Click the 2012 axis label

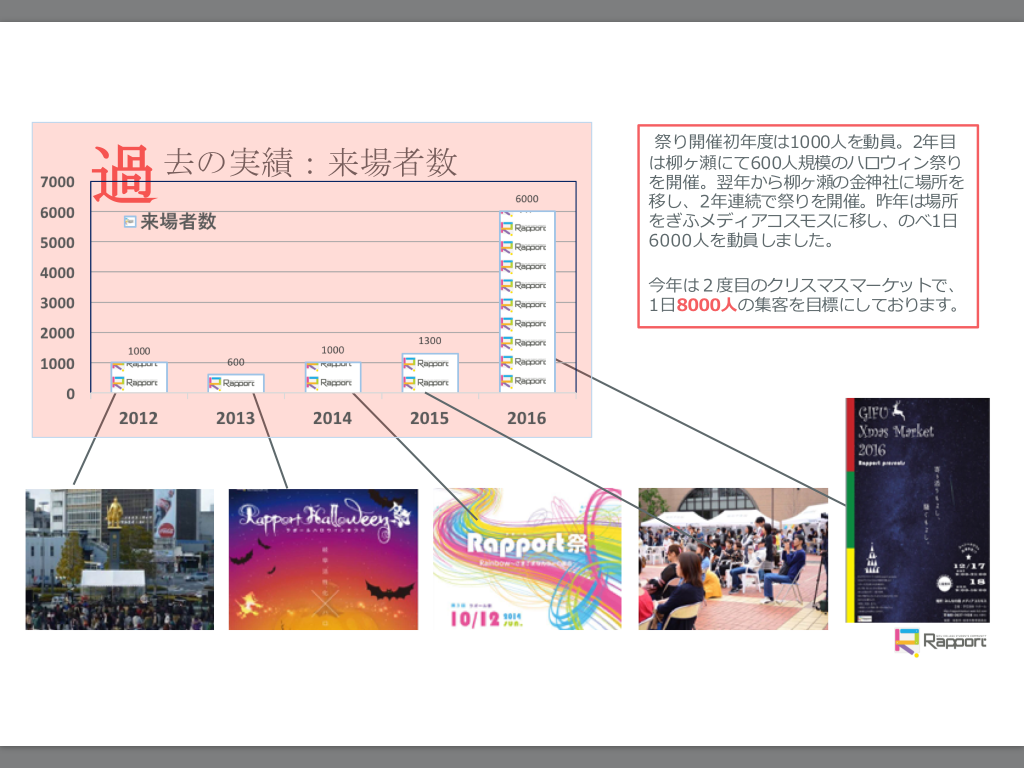pos(138,418)
